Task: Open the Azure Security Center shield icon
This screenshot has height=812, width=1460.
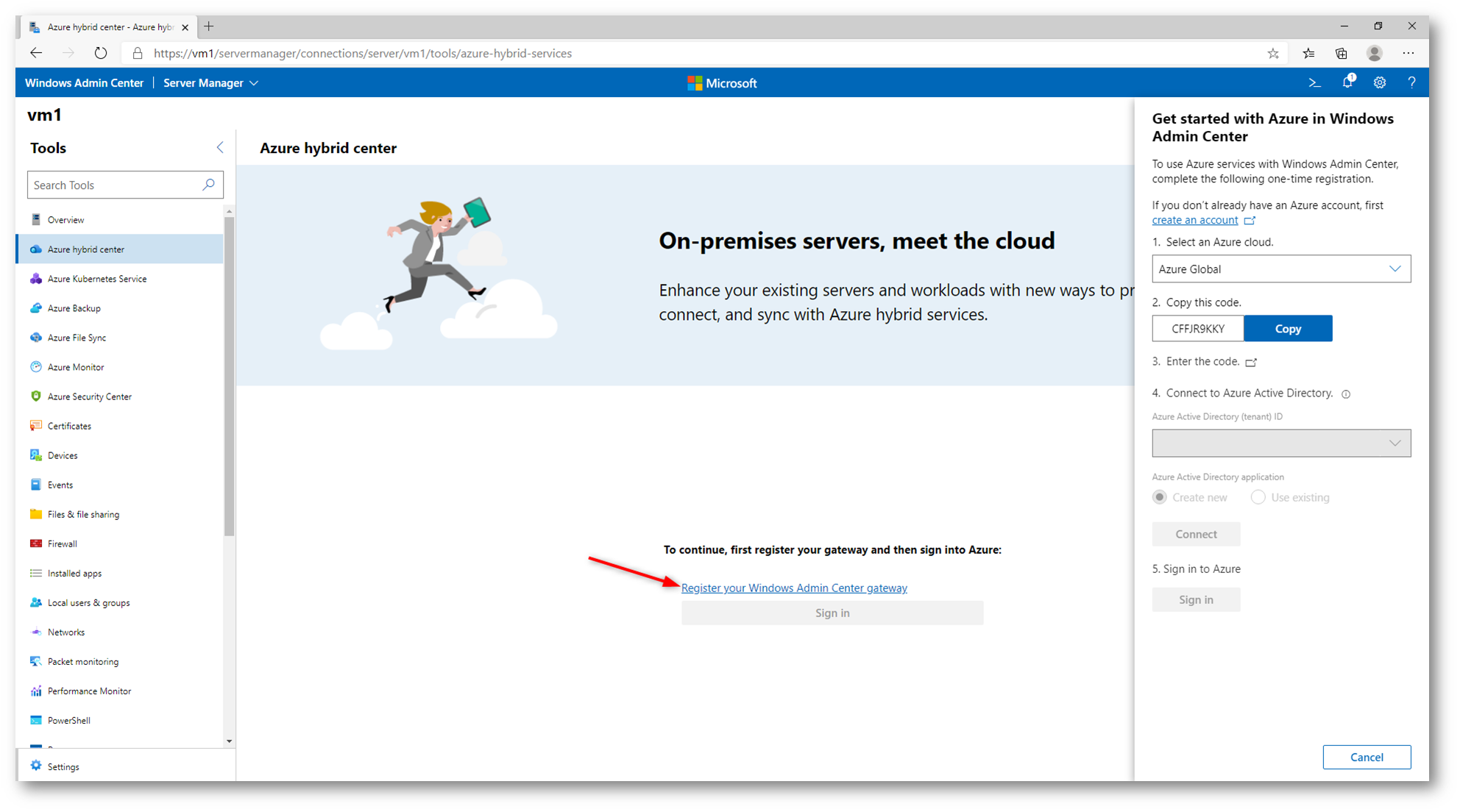Action: (36, 396)
